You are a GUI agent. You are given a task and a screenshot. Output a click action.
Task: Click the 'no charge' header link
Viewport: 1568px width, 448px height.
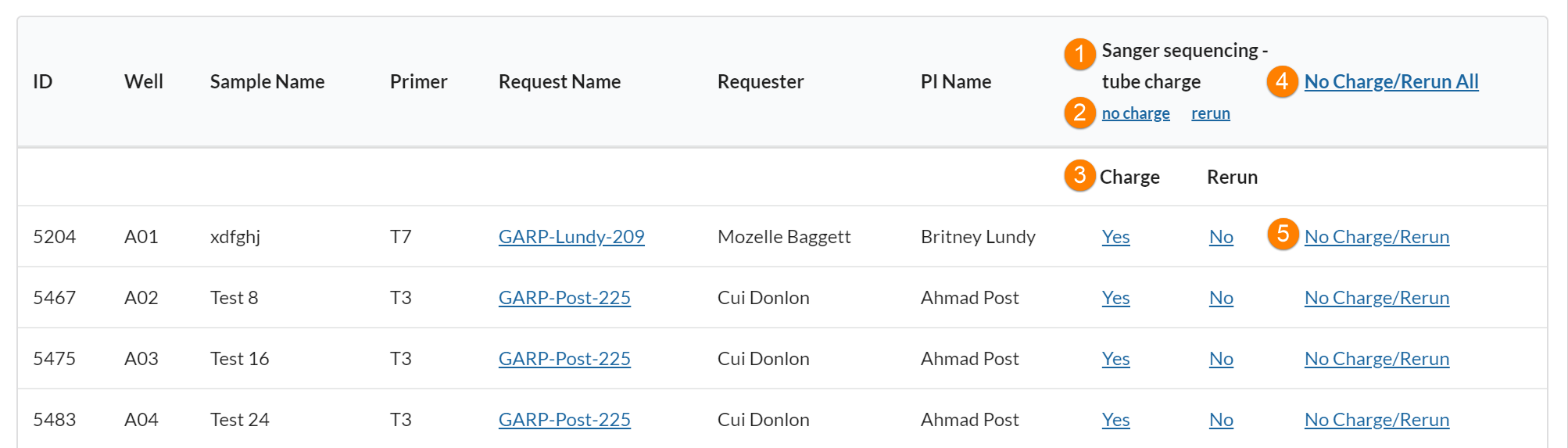tap(1136, 113)
